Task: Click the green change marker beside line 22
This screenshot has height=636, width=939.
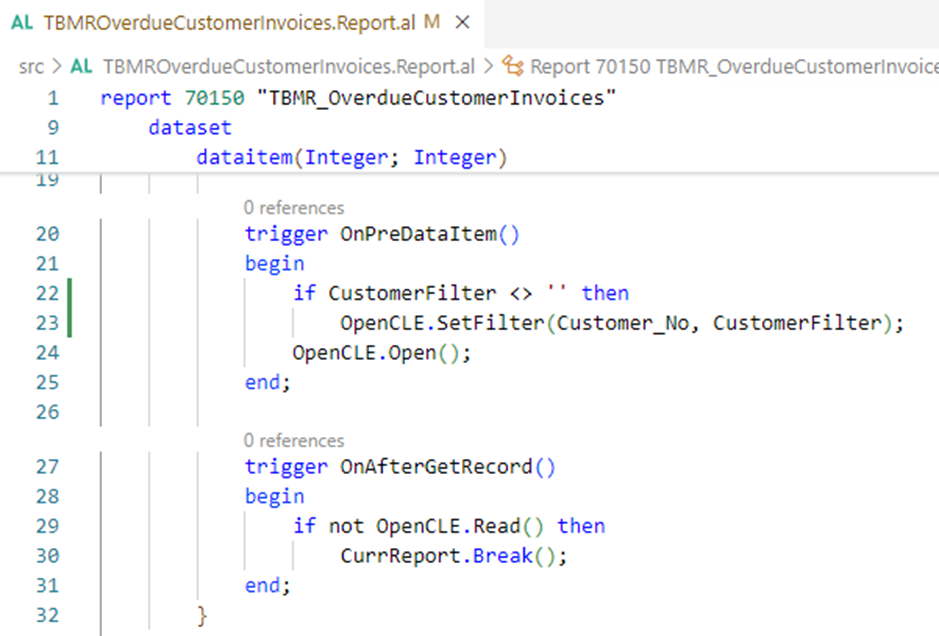Action: 69,293
